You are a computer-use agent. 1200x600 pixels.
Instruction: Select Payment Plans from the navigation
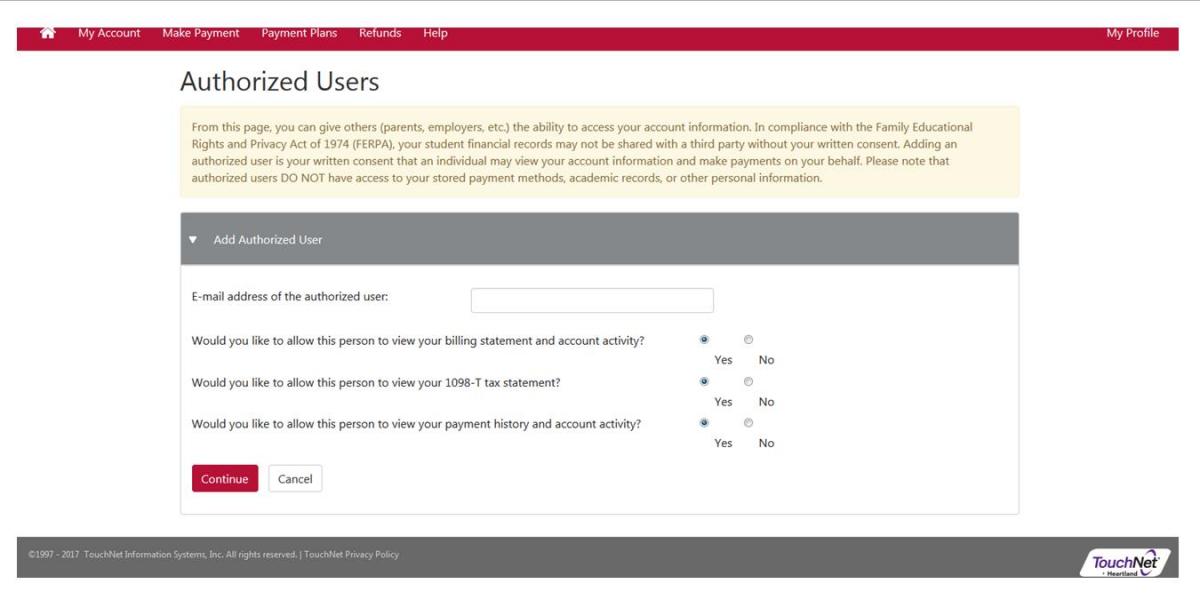point(299,32)
